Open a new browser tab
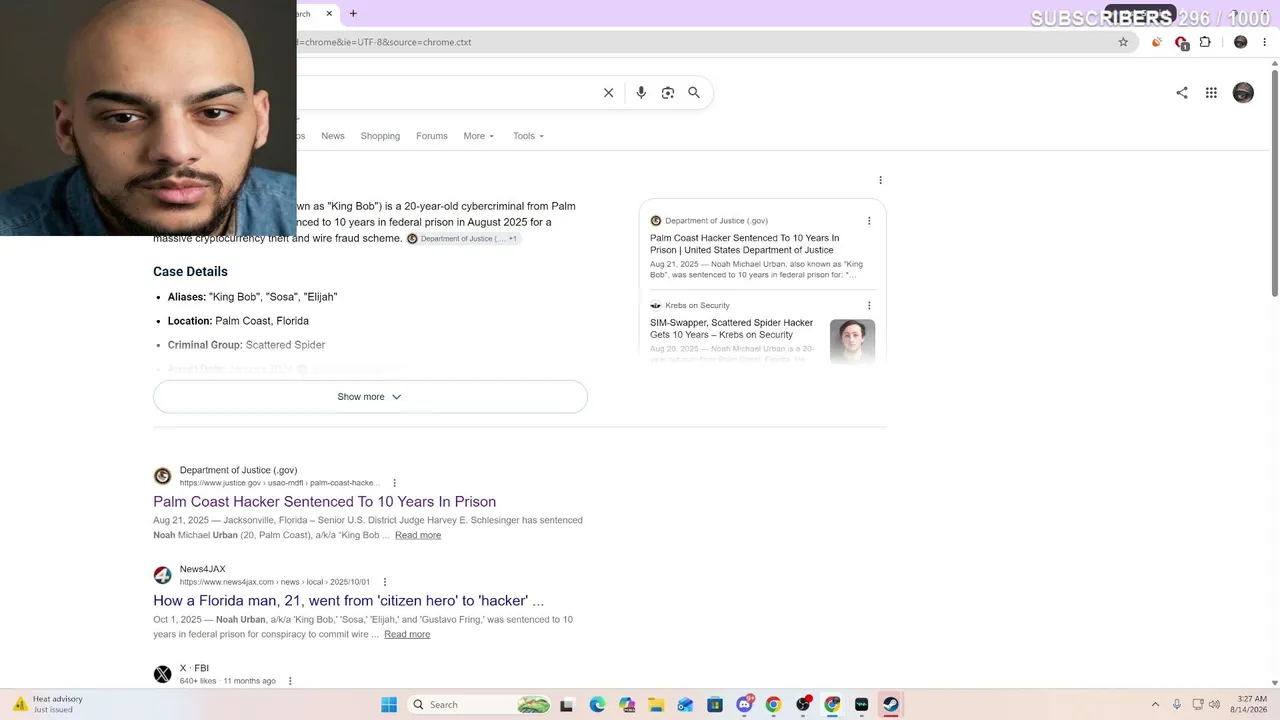 coord(353,14)
